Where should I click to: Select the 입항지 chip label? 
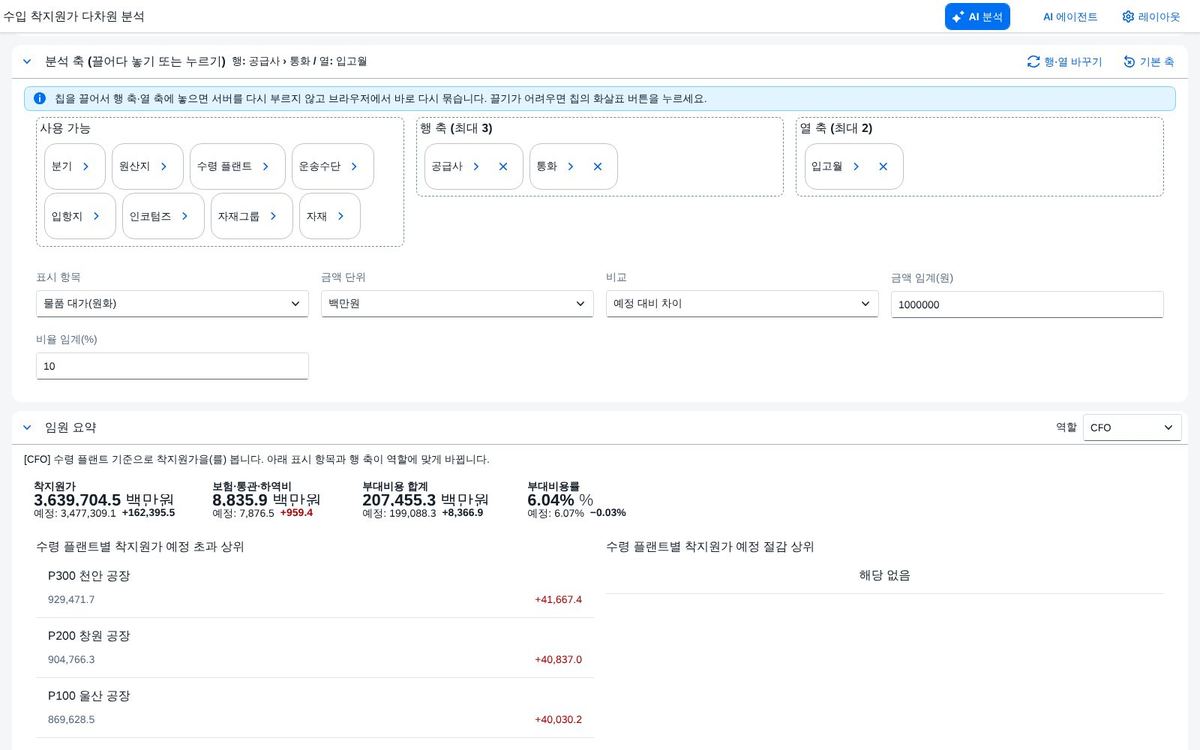67,216
